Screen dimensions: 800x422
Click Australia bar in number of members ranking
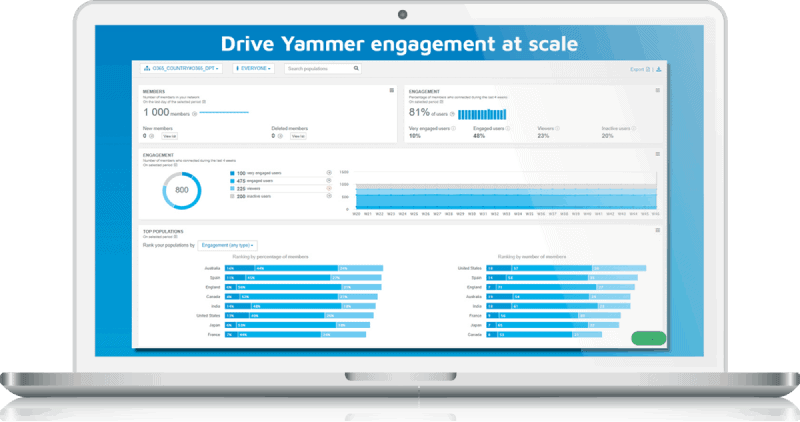(x=558, y=297)
